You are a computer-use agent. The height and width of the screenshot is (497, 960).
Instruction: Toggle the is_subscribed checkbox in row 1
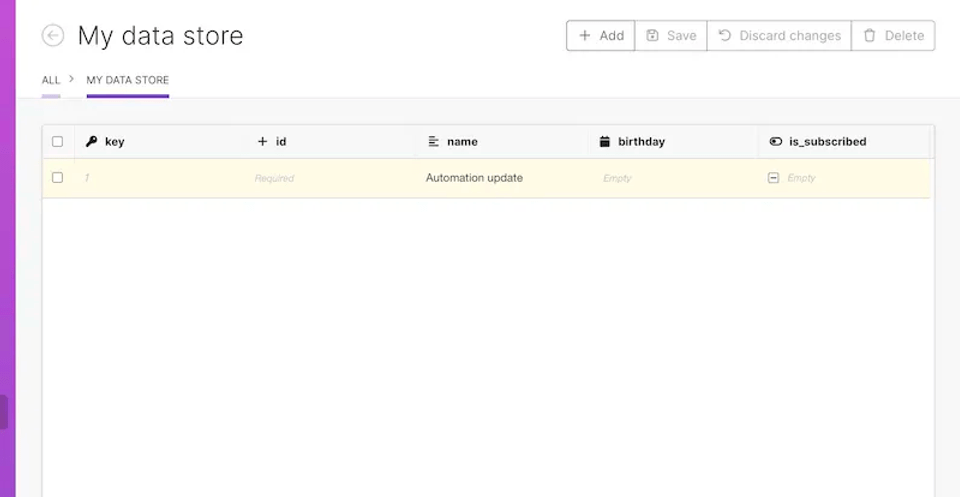click(773, 178)
